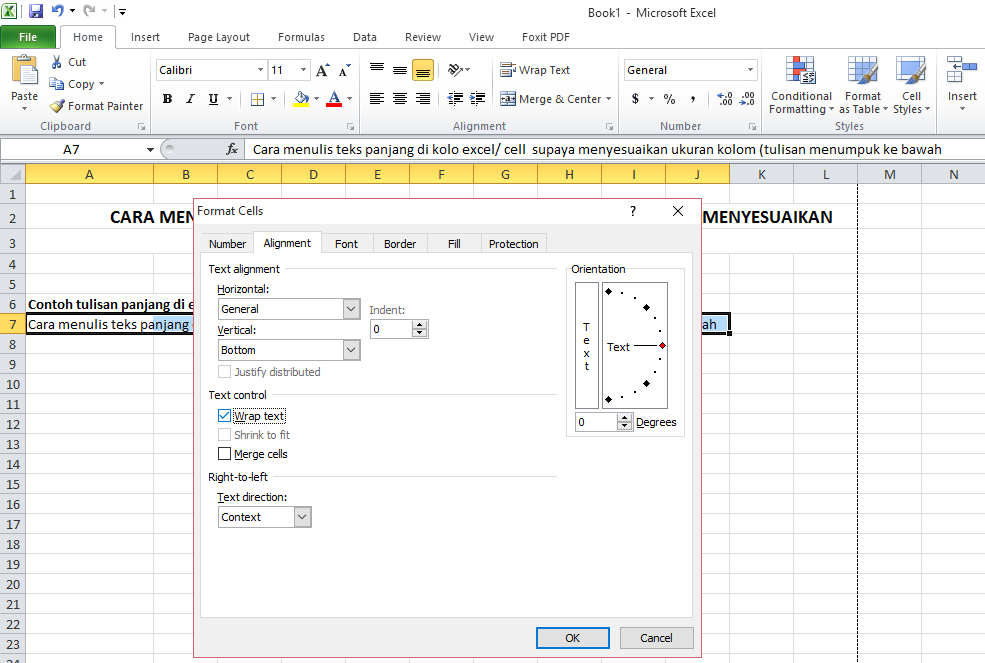Toggle Underline formatting
This screenshot has height=663, width=985.
click(x=214, y=99)
